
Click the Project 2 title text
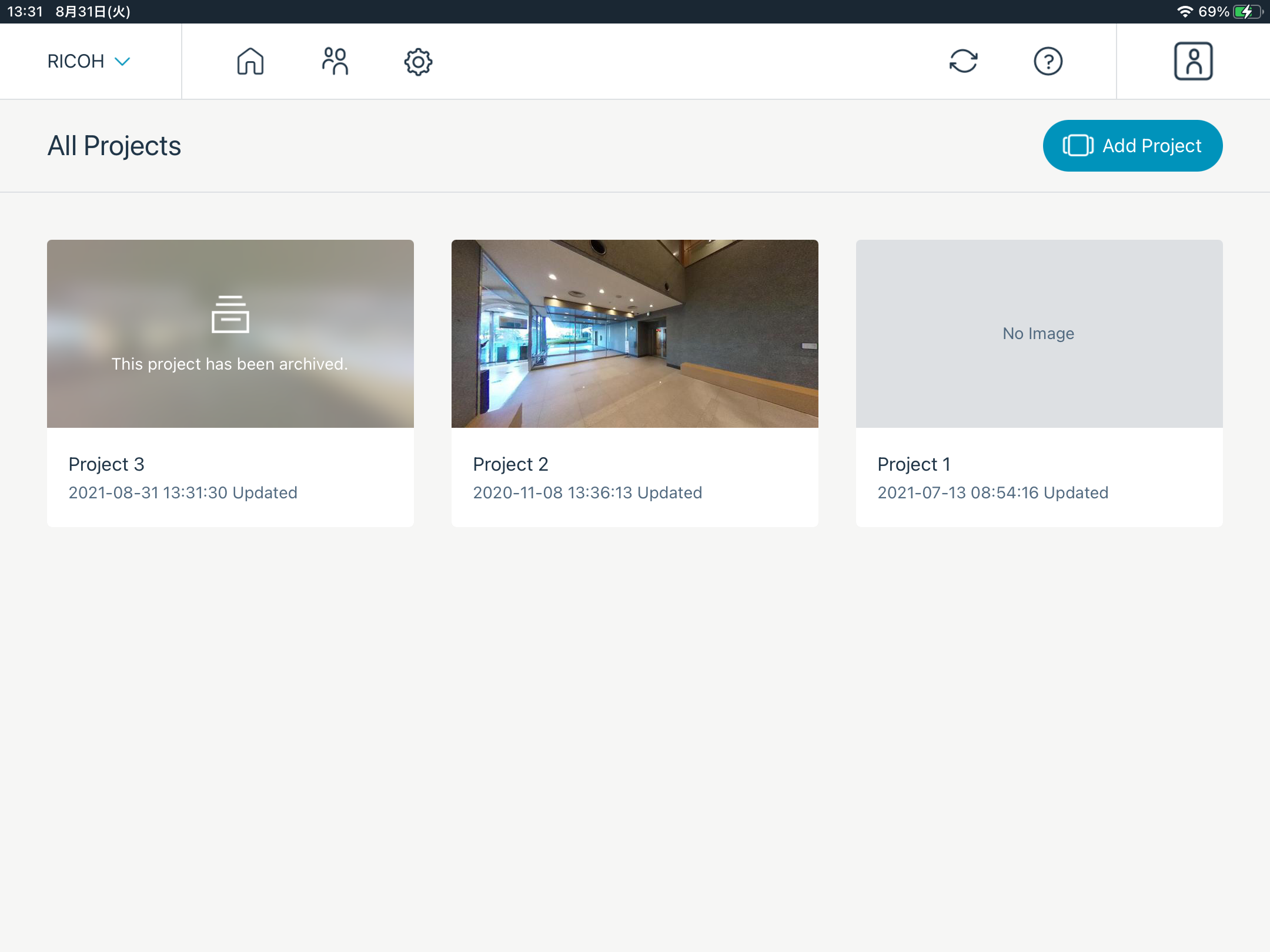click(510, 464)
